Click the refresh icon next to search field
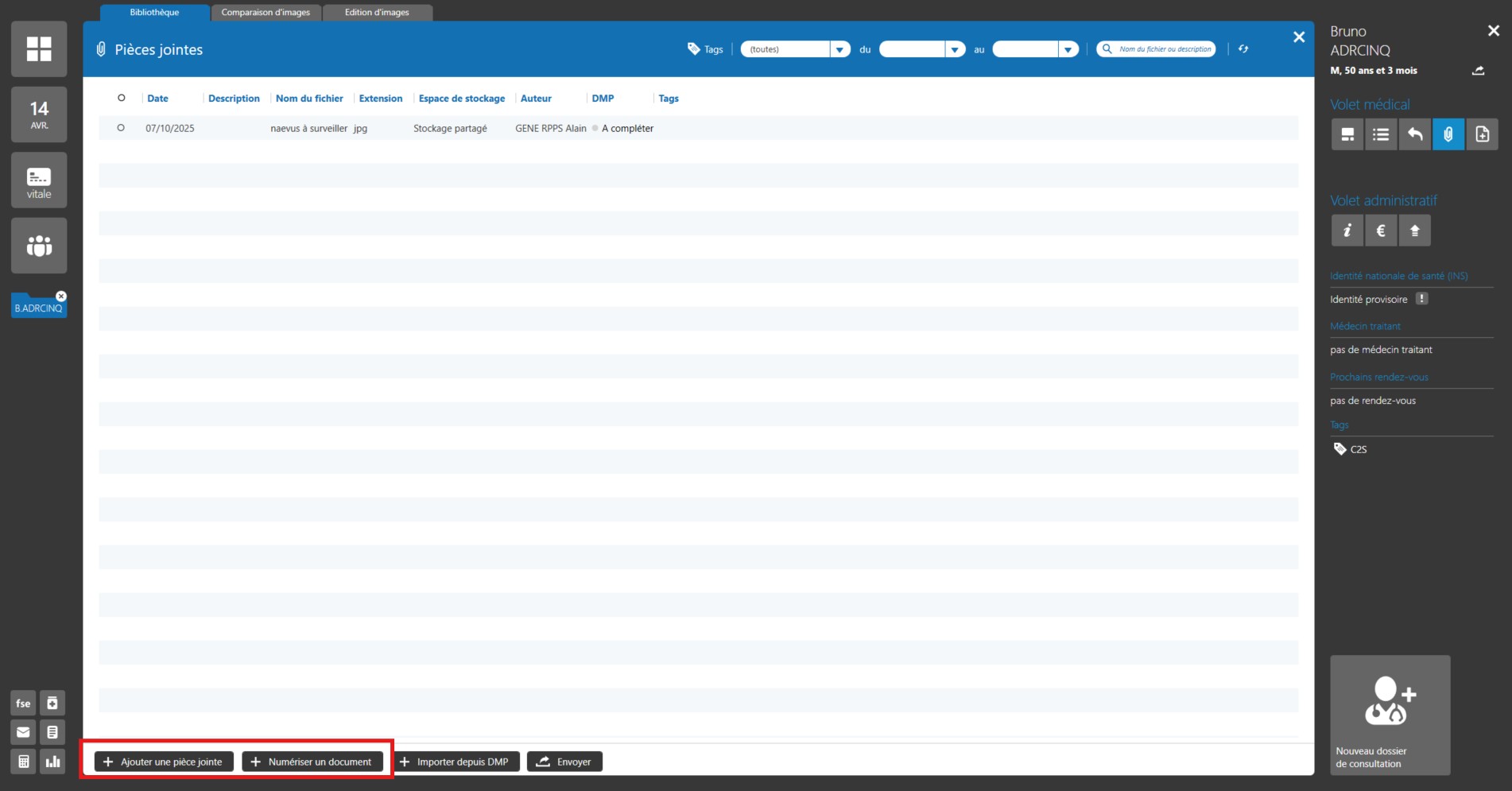The image size is (1512, 791). click(1243, 49)
